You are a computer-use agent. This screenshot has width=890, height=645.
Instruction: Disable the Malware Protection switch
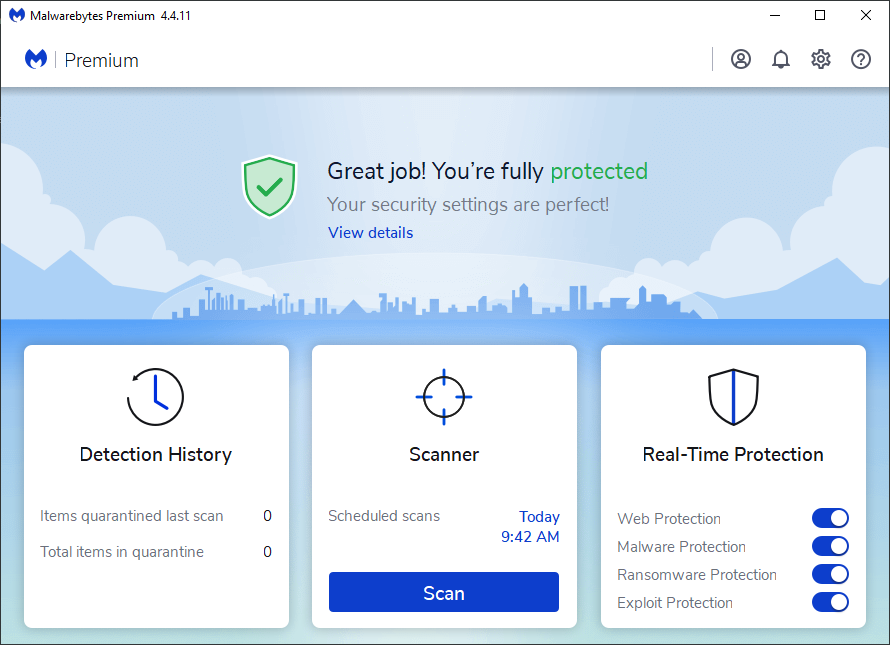click(x=830, y=546)
